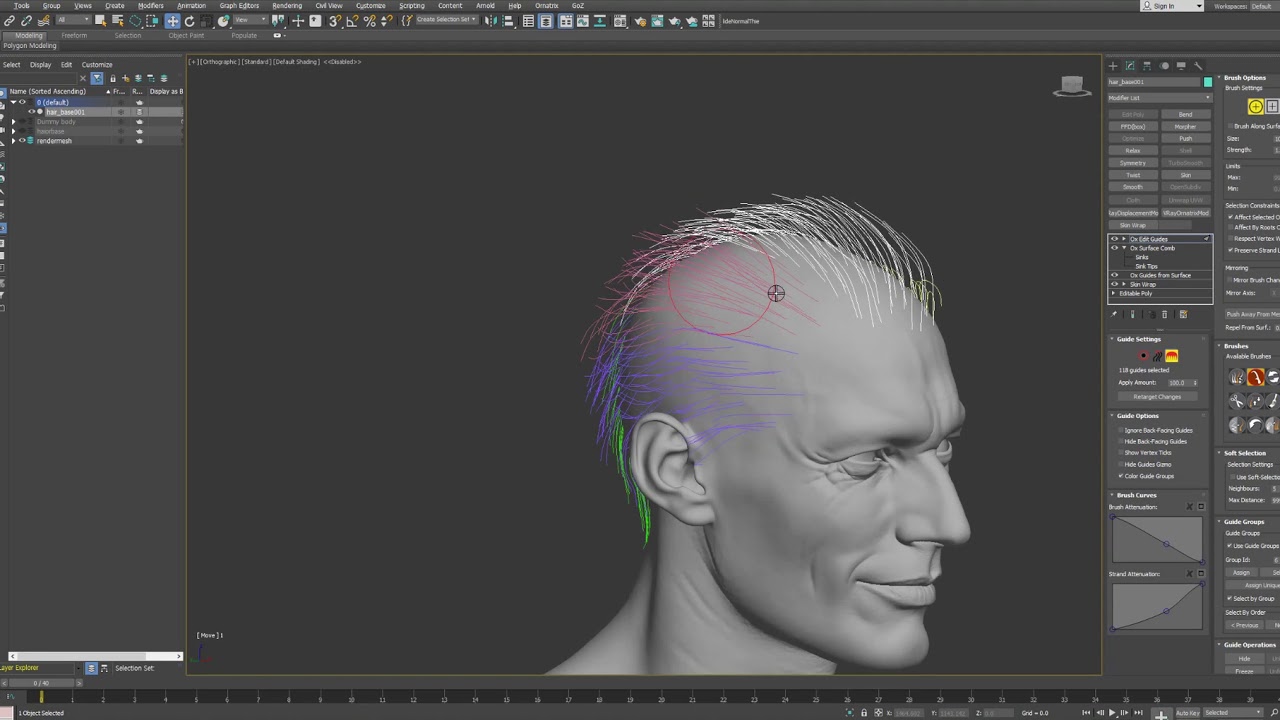The width and height of the screenshot is (1280, 720).
Task: Select the Move tool in main toolbar
Action: [172, 21]
